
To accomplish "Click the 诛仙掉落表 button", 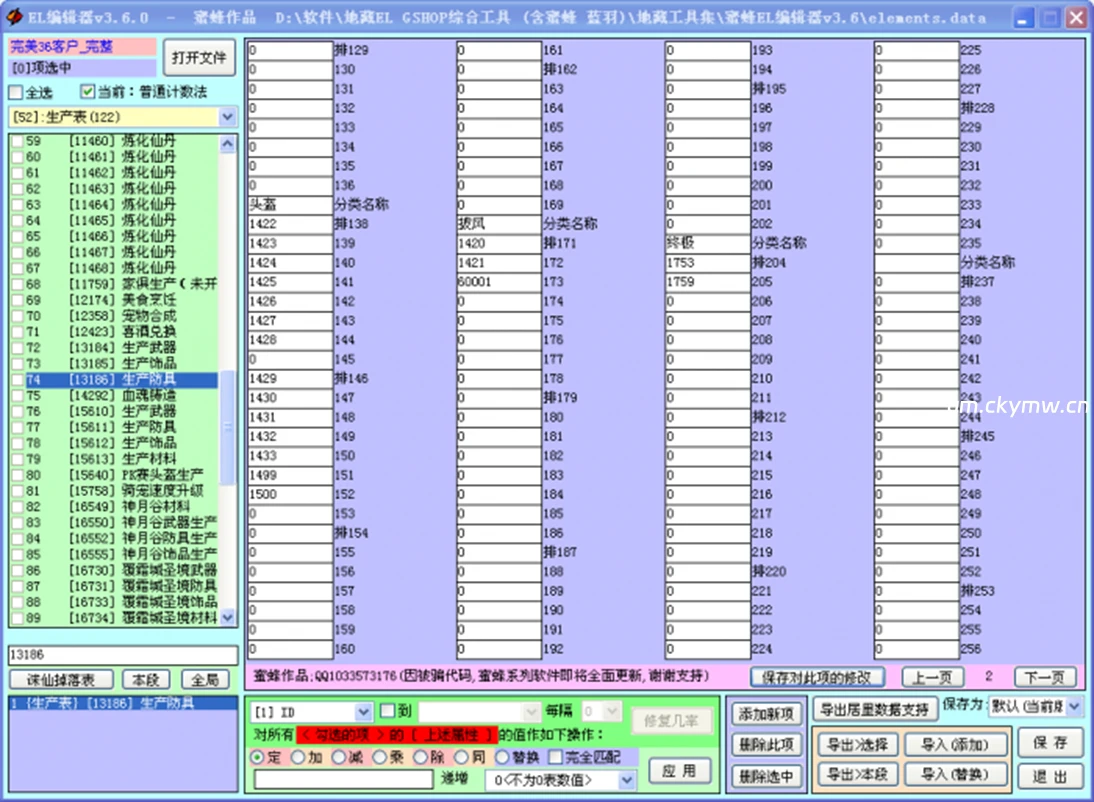I will tap(61, 680).
